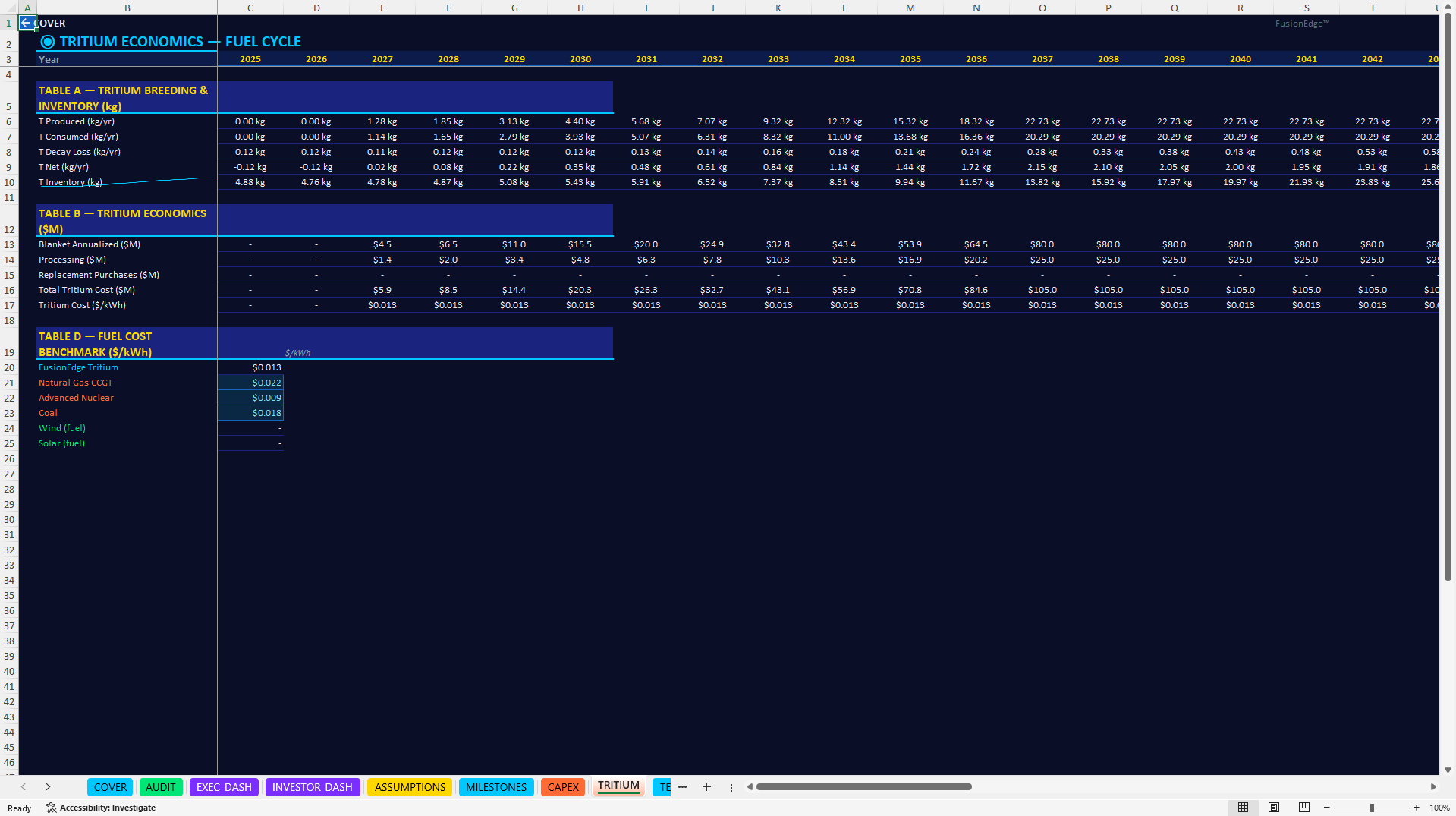
Task: Click T Produced (kg/yr) row label
Action: [127, 121]
